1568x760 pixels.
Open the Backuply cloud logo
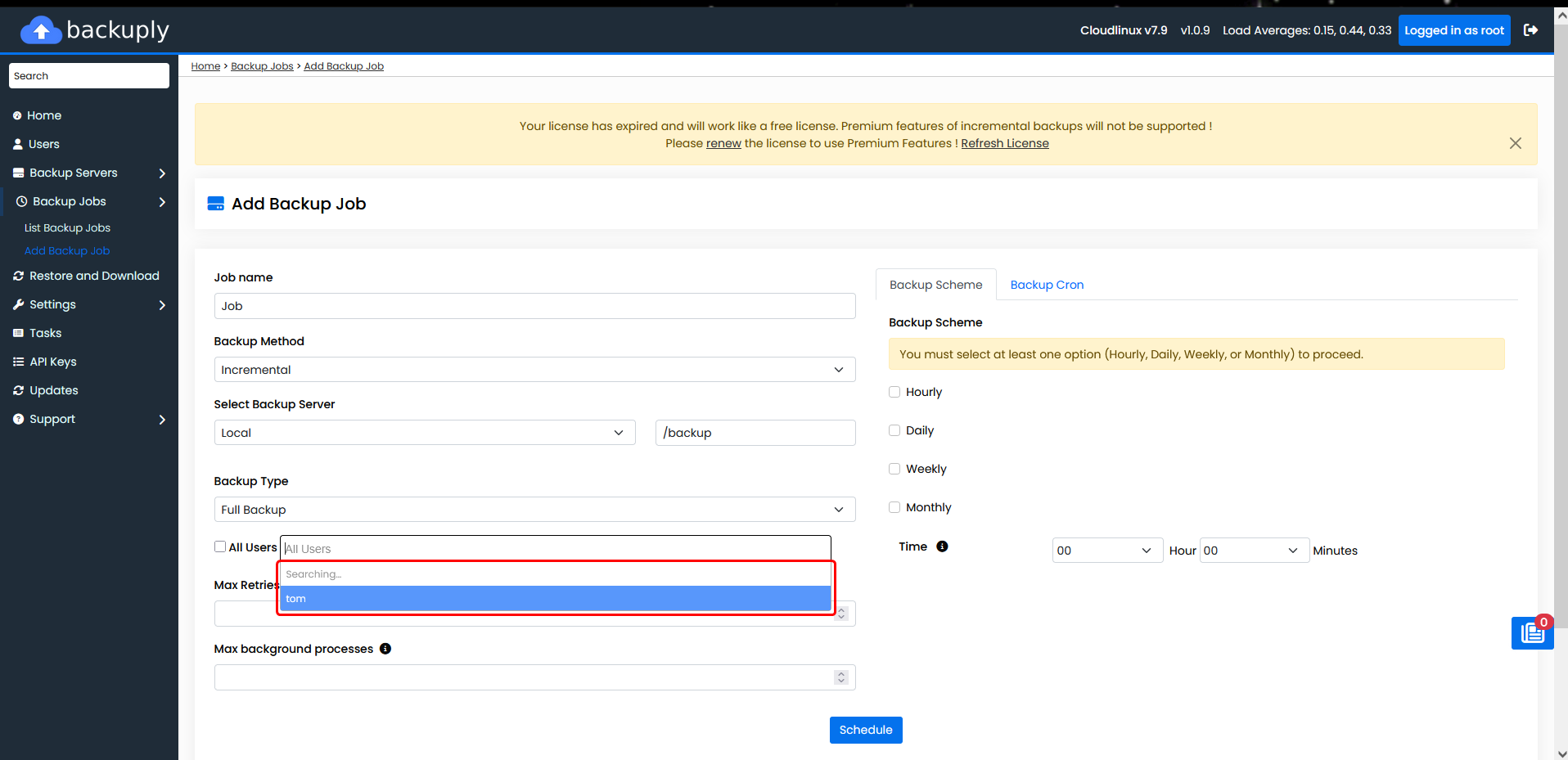(x=41, y=30)
